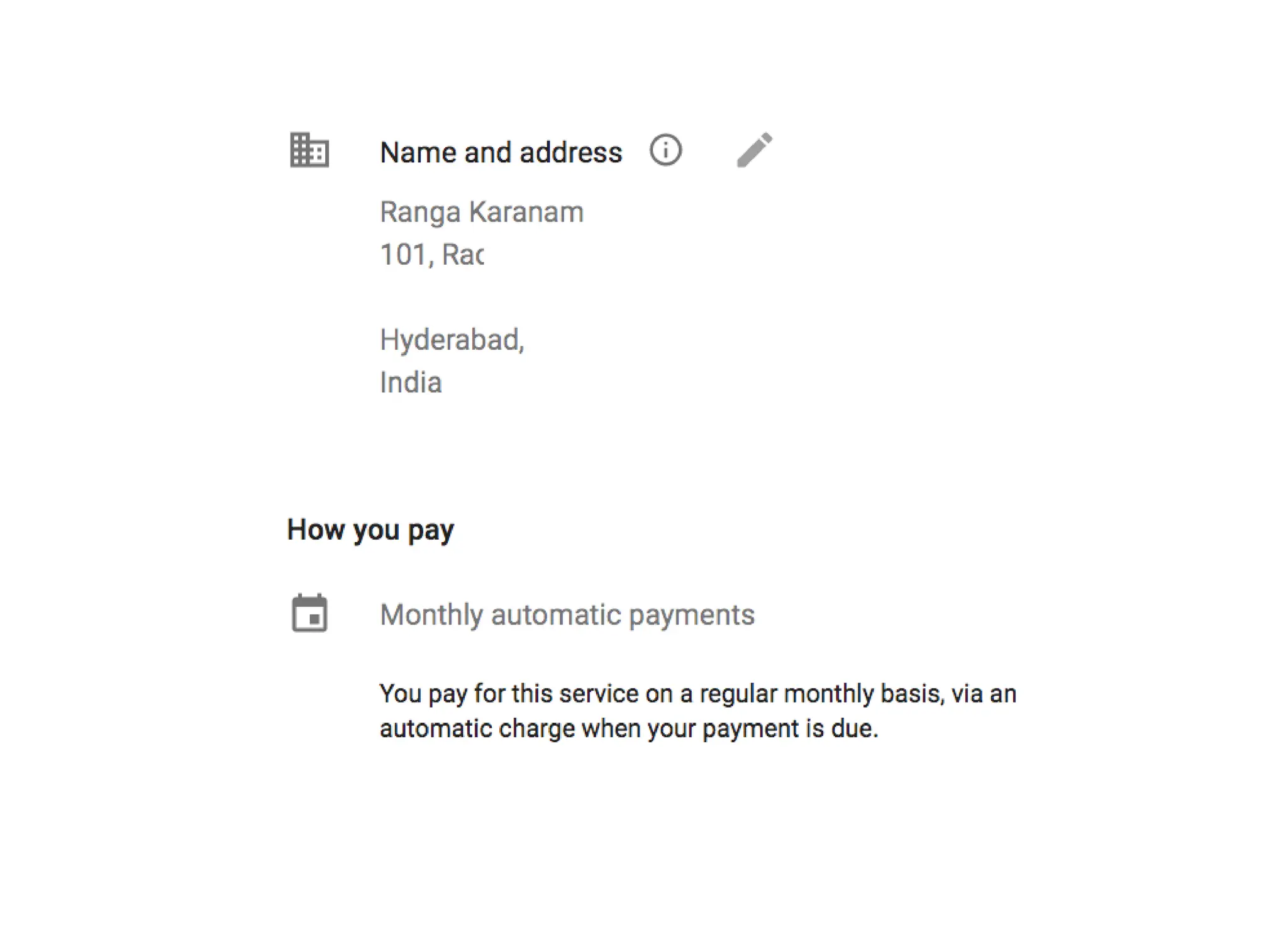Click the calendar icon for monthly payments

[x=309, y=613]
